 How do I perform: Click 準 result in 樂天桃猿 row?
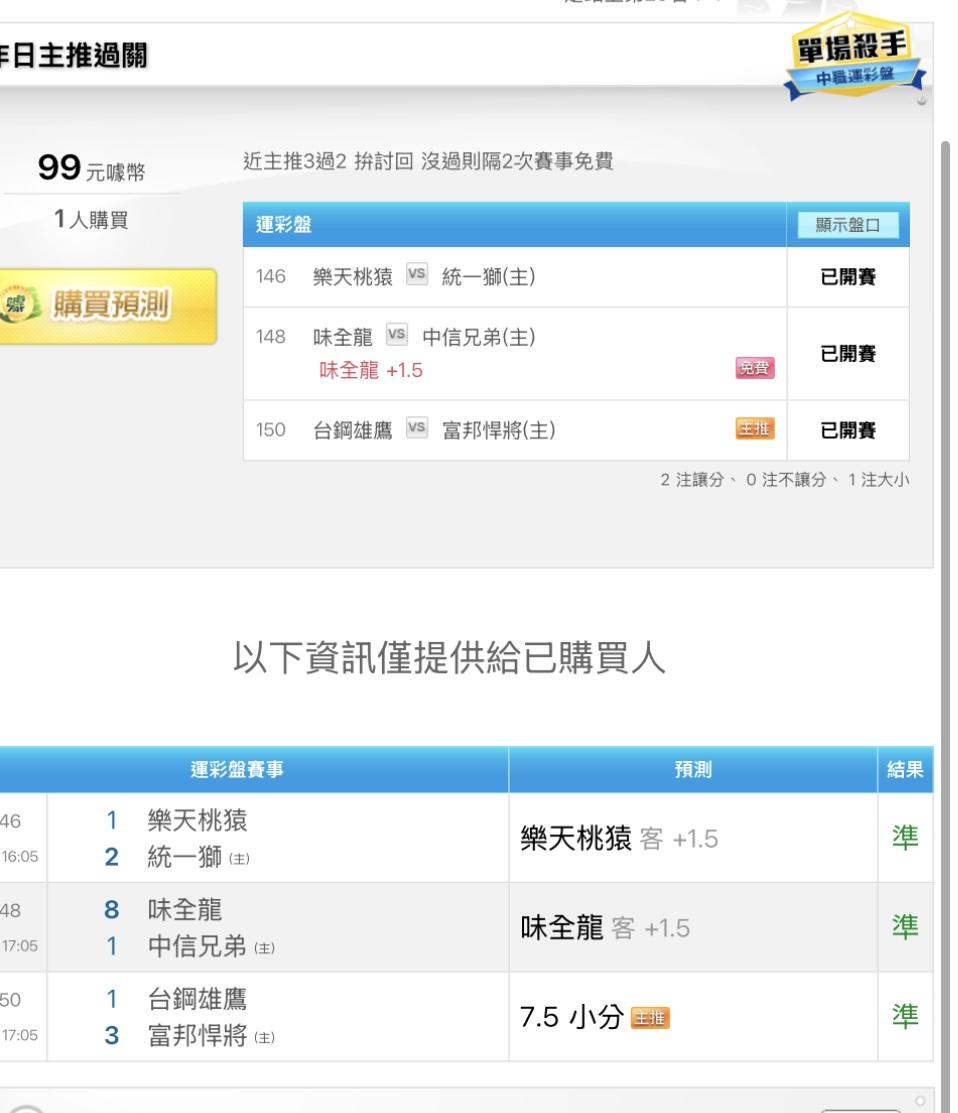(x=905, y=838)
